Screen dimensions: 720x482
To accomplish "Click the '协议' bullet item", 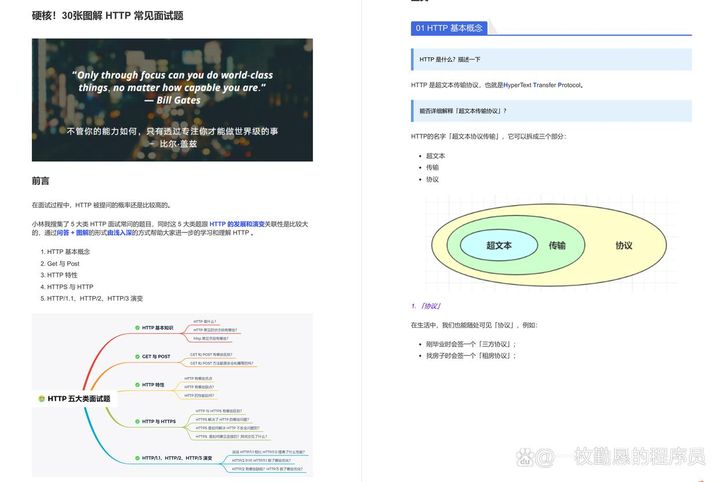I will tap(432, 179).
